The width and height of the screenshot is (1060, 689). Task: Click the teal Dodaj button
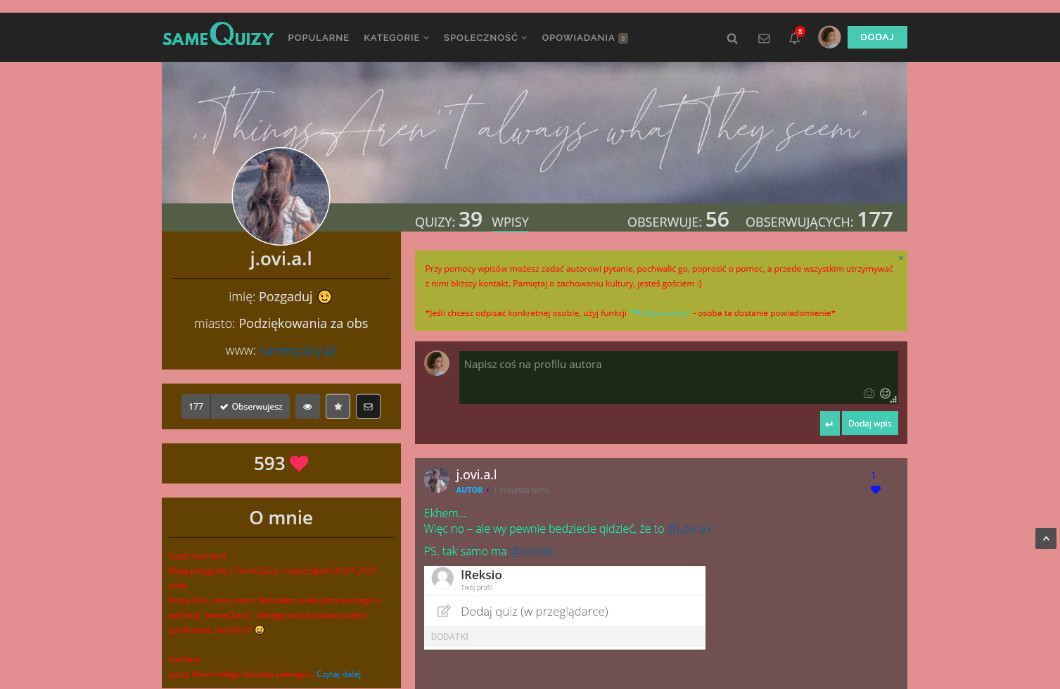pyautogui.click(x=876, y=37)
